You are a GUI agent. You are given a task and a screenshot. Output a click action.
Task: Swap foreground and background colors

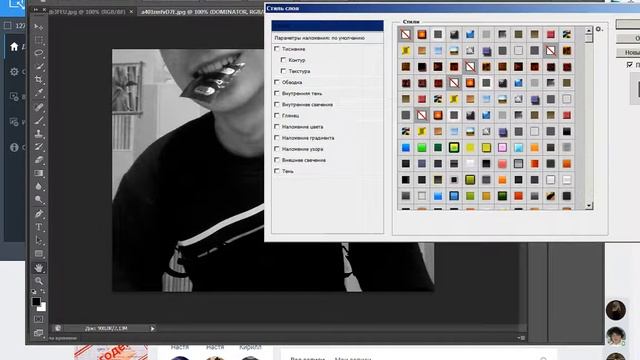pos(43,292)
